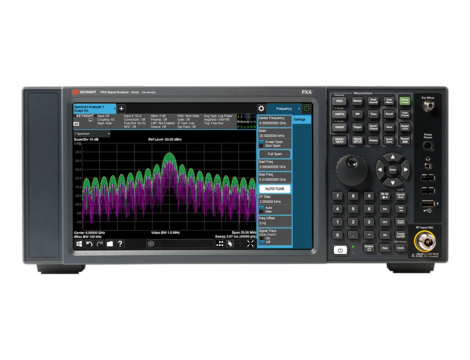Click the on-screen undo arrow icon
Screen dimensions: 470x360
tap(89, 244)
